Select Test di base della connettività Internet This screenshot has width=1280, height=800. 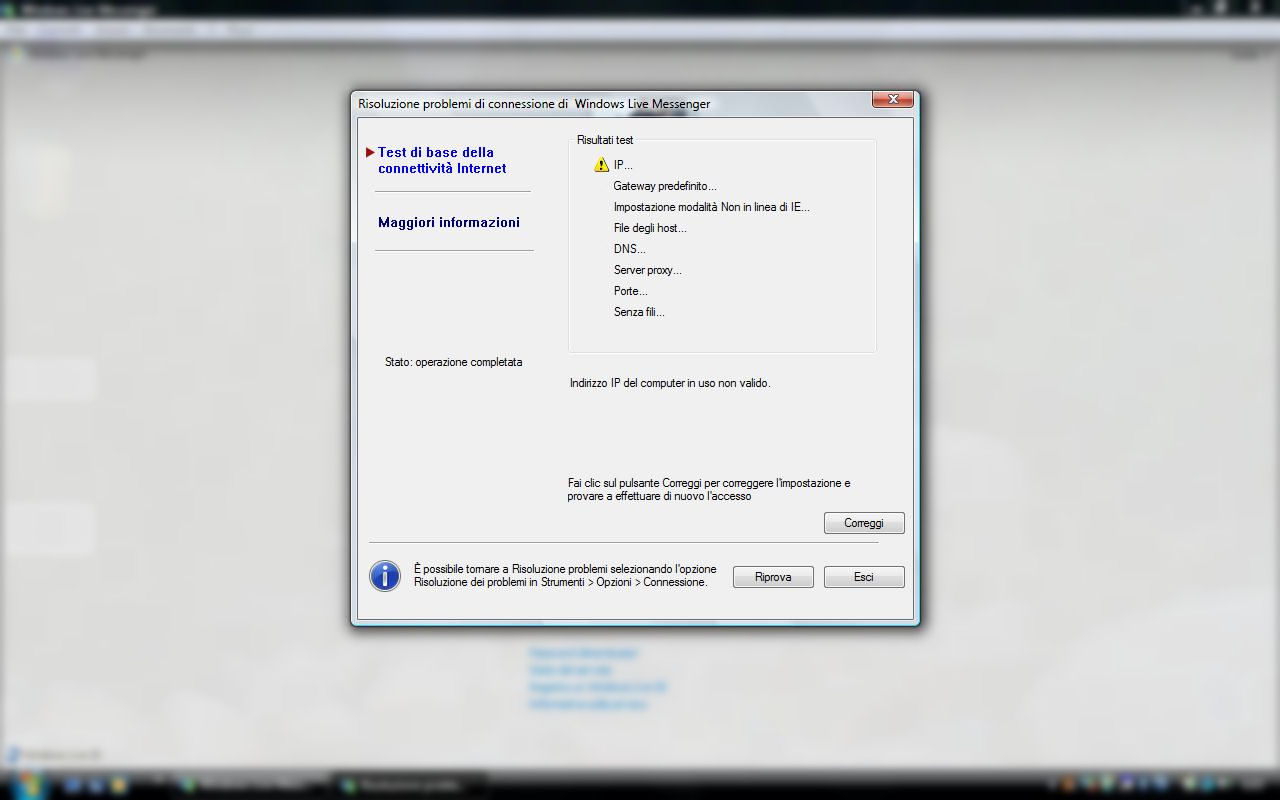(442, 160)
